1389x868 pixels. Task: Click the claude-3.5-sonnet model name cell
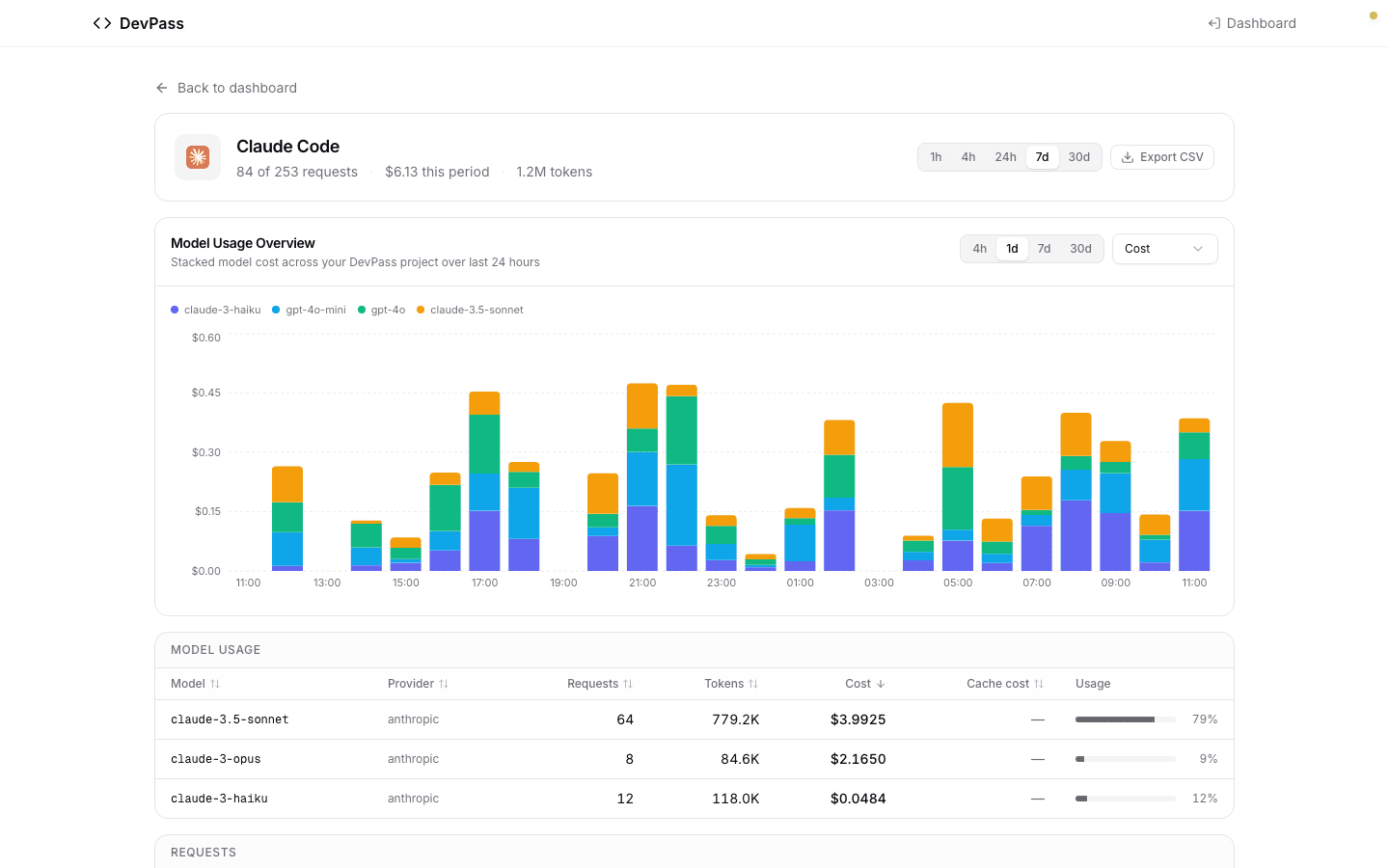point(230,719)
